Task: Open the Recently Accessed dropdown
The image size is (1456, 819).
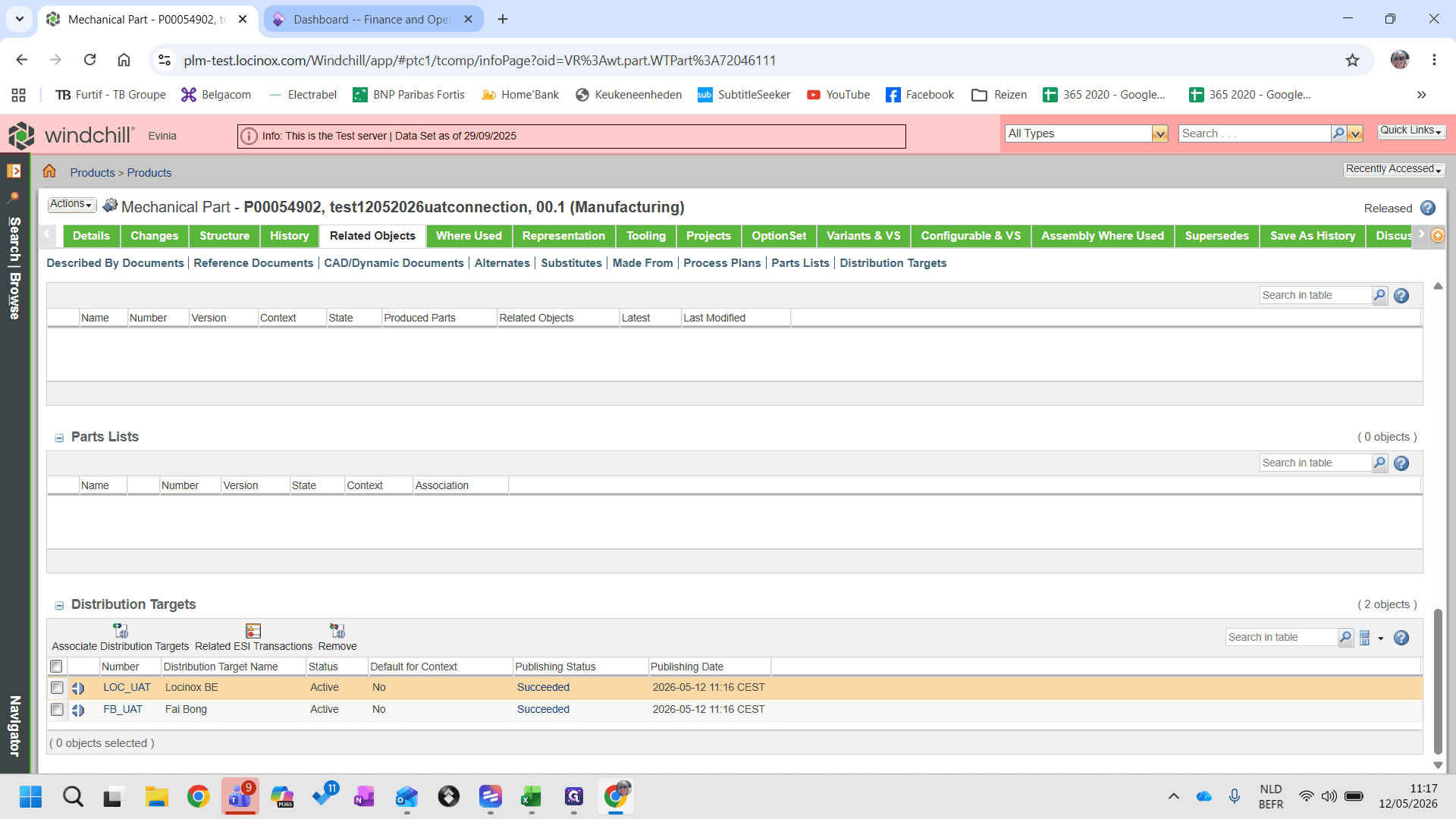Action: pos(1394,169)
